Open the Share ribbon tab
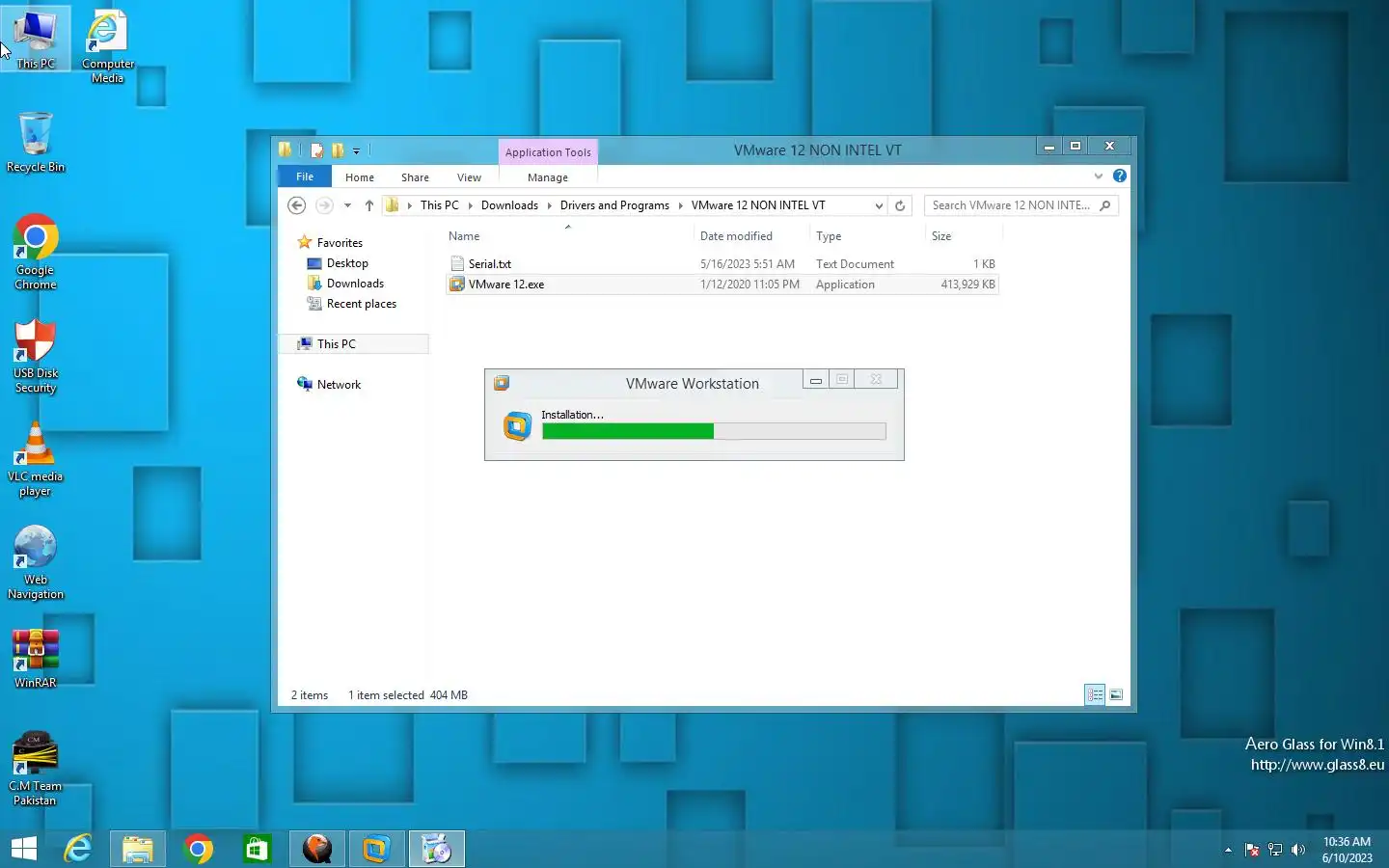Screen dimensions: 1389x868 pyautogui.click(x=415, y=177)
